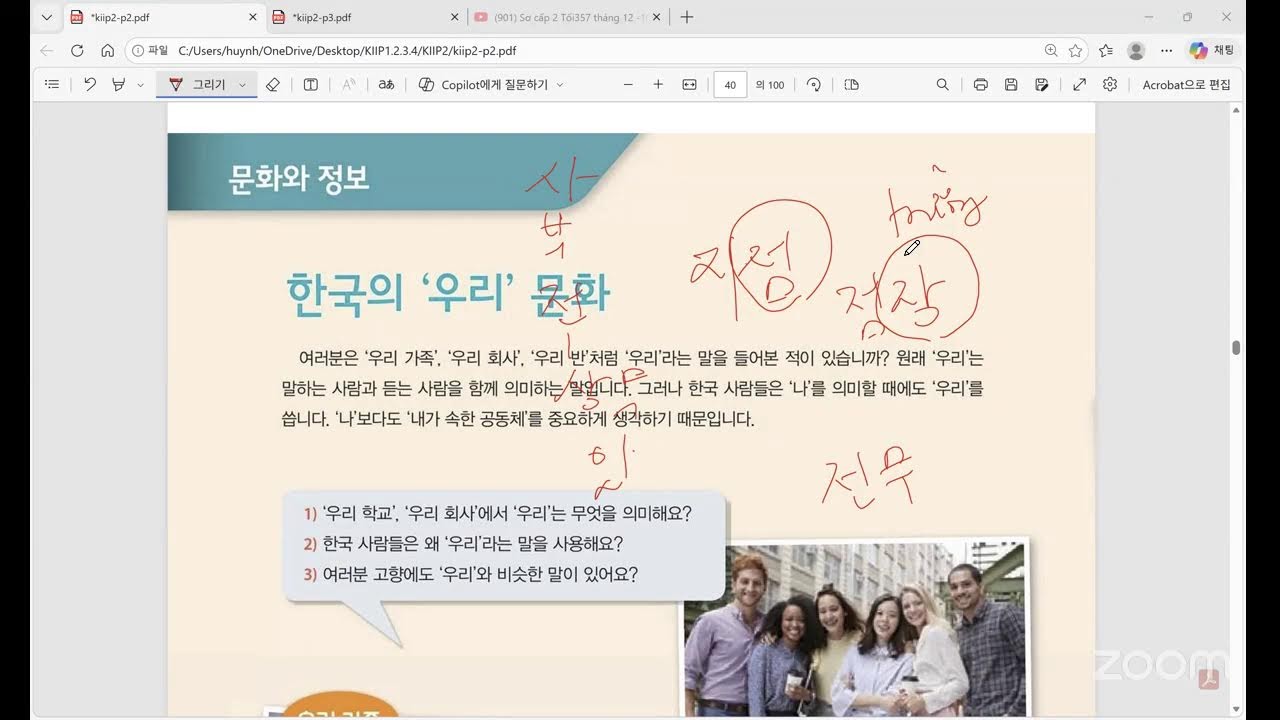This screenshot has width=1280, height=720.
Task: Go to the browser home page
Action: (107, 50)
